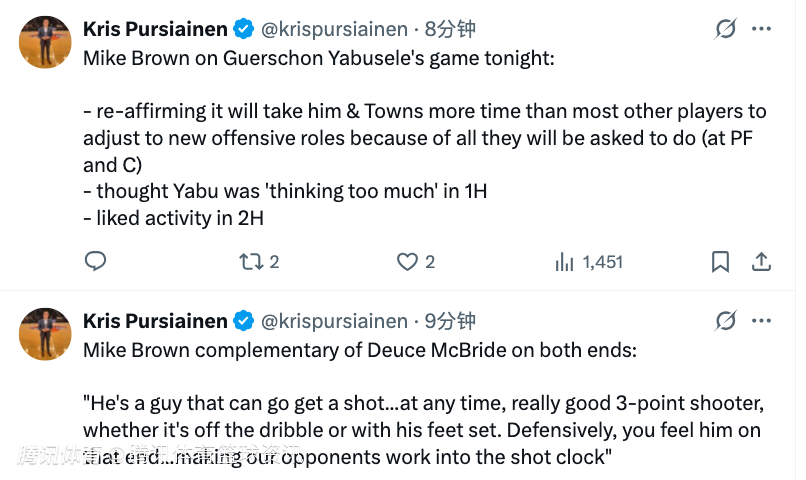Click Grok icon on the 8分钟 tweet

tap(726, 31)
